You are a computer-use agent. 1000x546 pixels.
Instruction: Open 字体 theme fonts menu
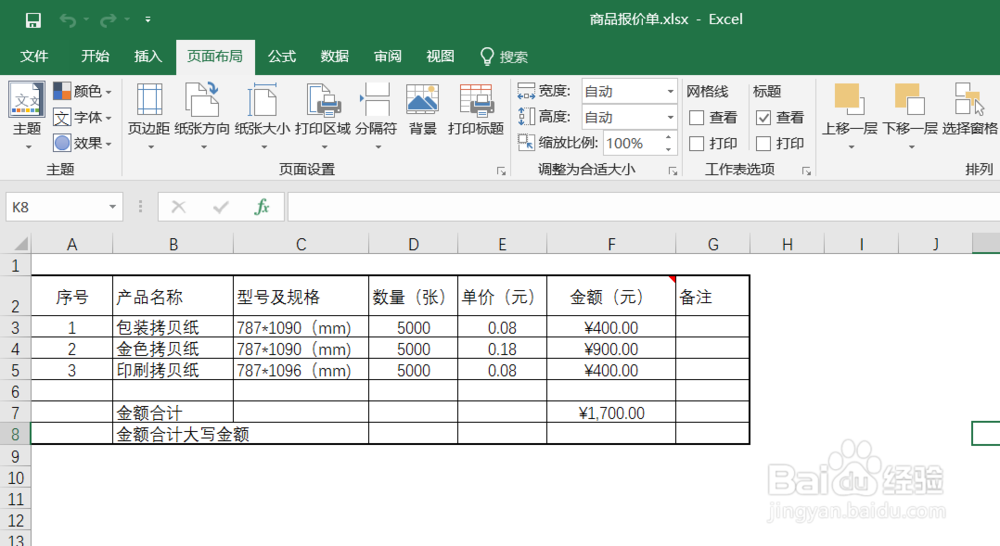pyautogui.click(x=82, y=117)
